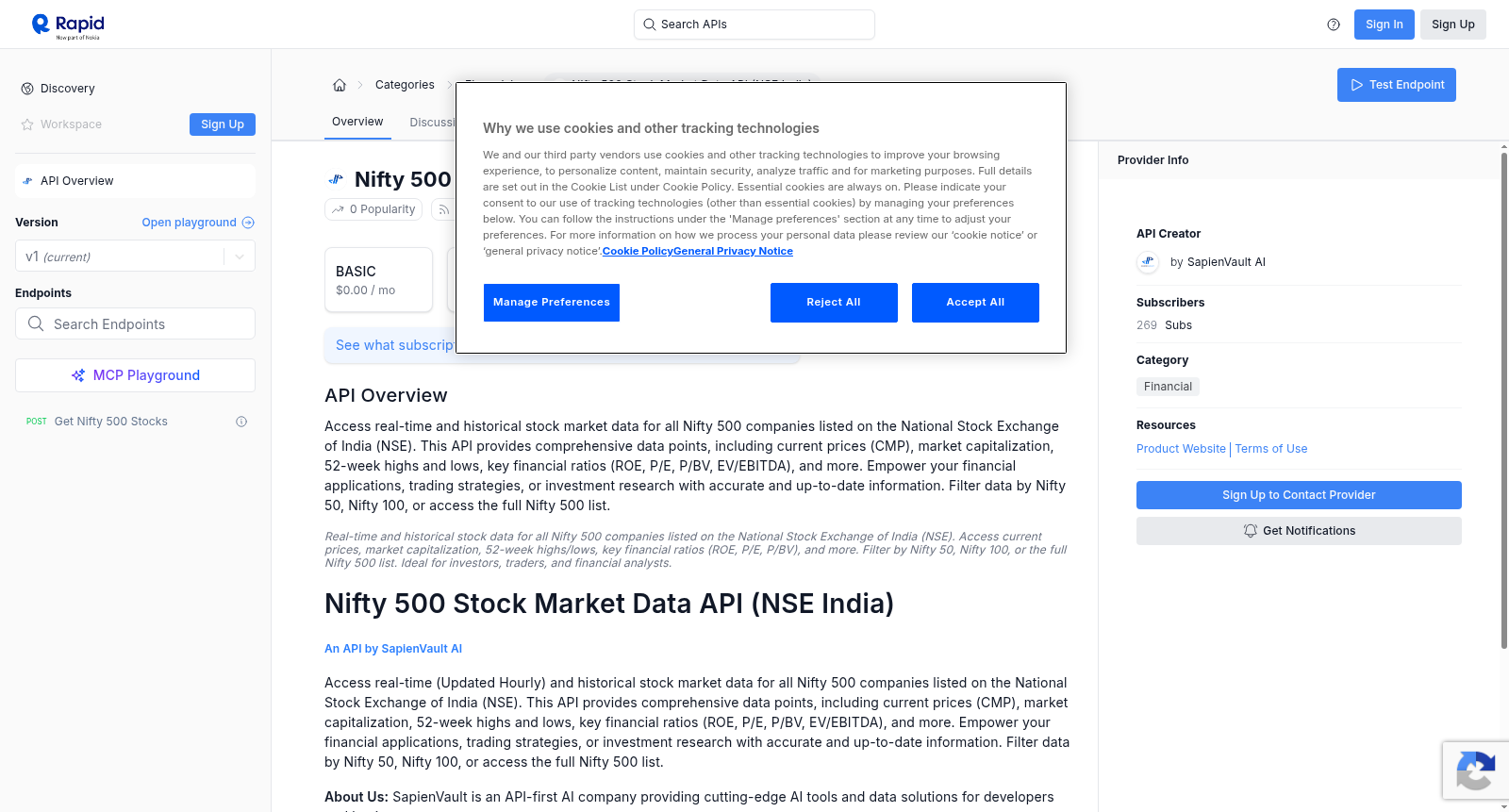Switch to the Overview tab

click(x=357, y=122)
